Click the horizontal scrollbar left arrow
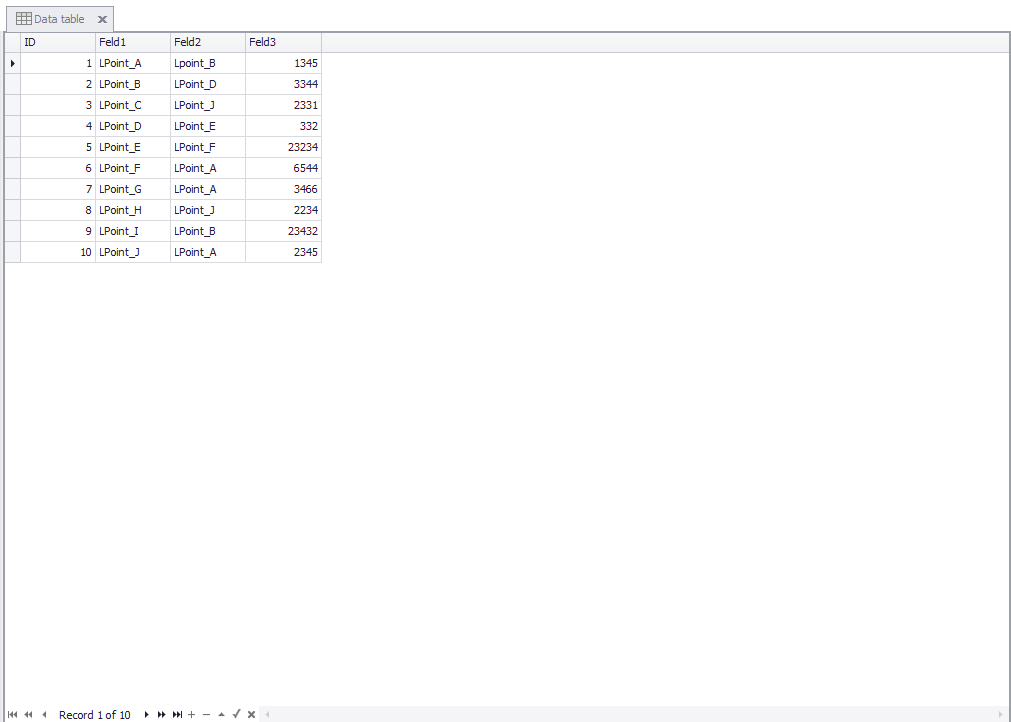The image size is (1011, 722). 268,715
